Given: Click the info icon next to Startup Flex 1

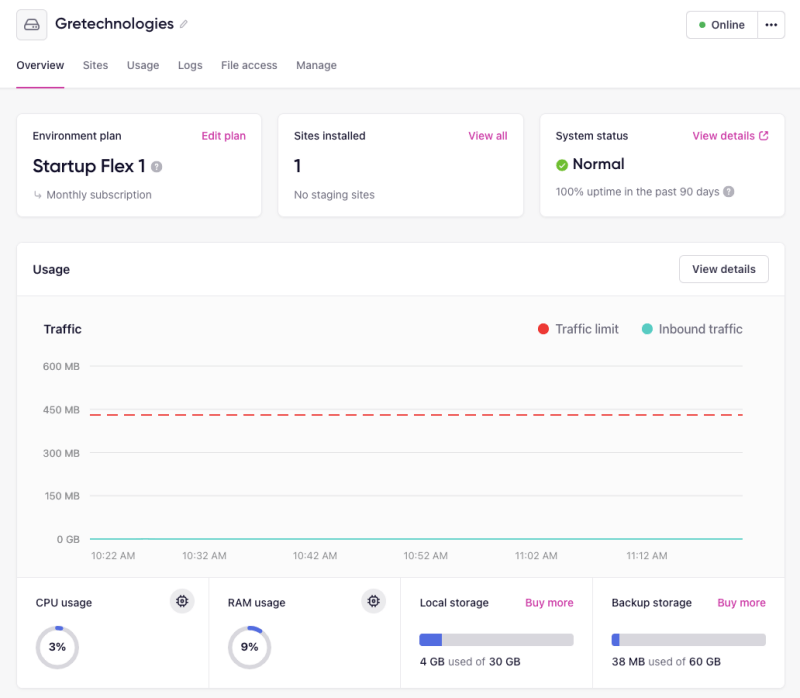Looking at the screenshot, I should [156, 168].
